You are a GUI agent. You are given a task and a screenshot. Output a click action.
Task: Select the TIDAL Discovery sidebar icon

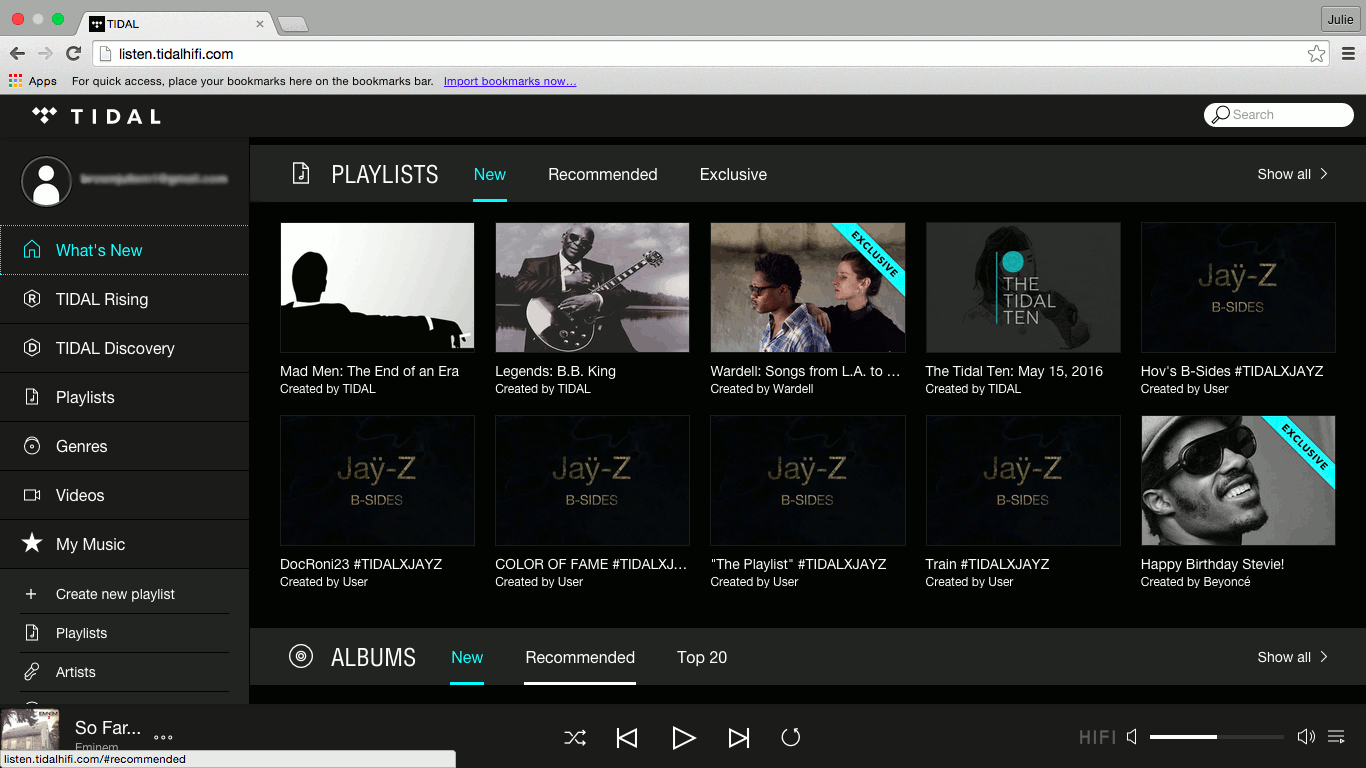point(32,348)
